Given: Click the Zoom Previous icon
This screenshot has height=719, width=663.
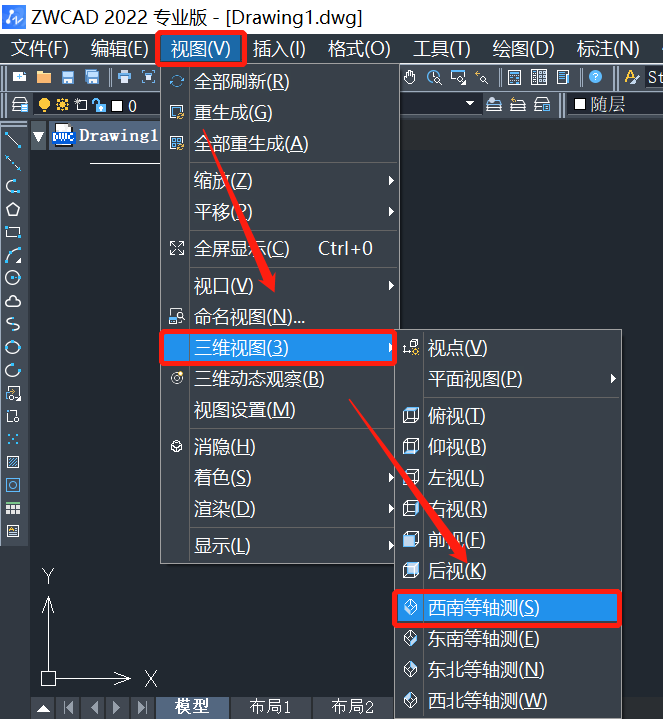Looking at the screenshot, I should [x=481, y=77].
